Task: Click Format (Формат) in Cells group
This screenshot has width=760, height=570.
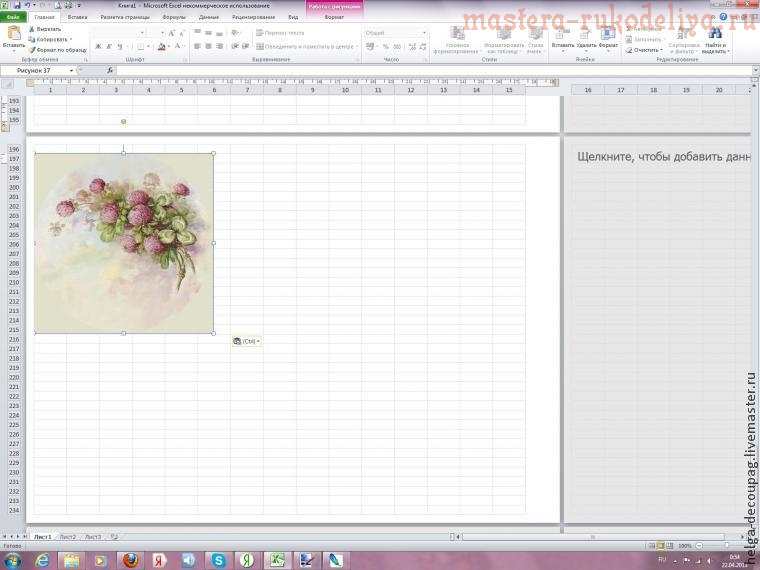Action: point(608,39)
